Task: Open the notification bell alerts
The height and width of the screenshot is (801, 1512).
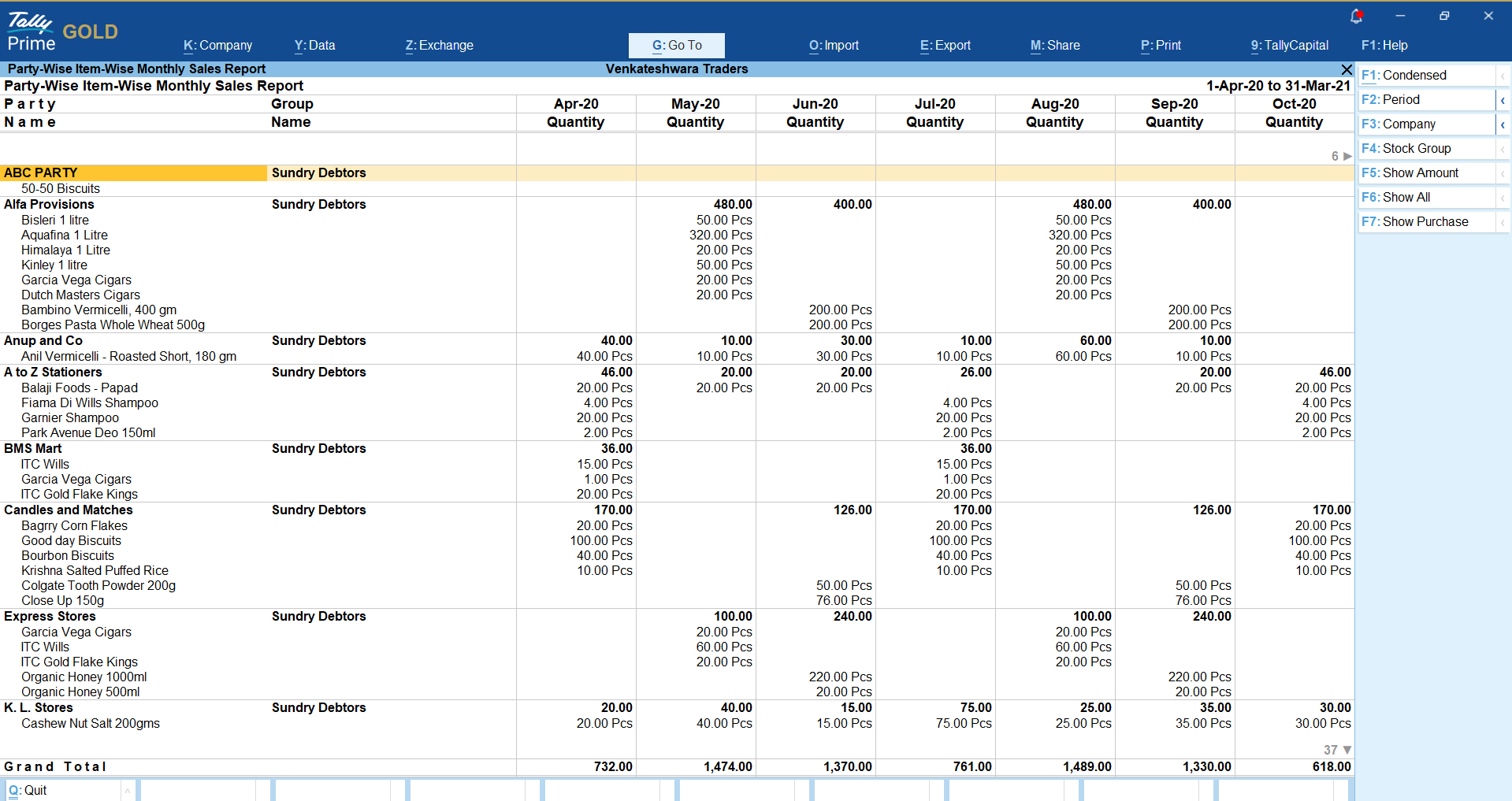Action: point(1356,16)
